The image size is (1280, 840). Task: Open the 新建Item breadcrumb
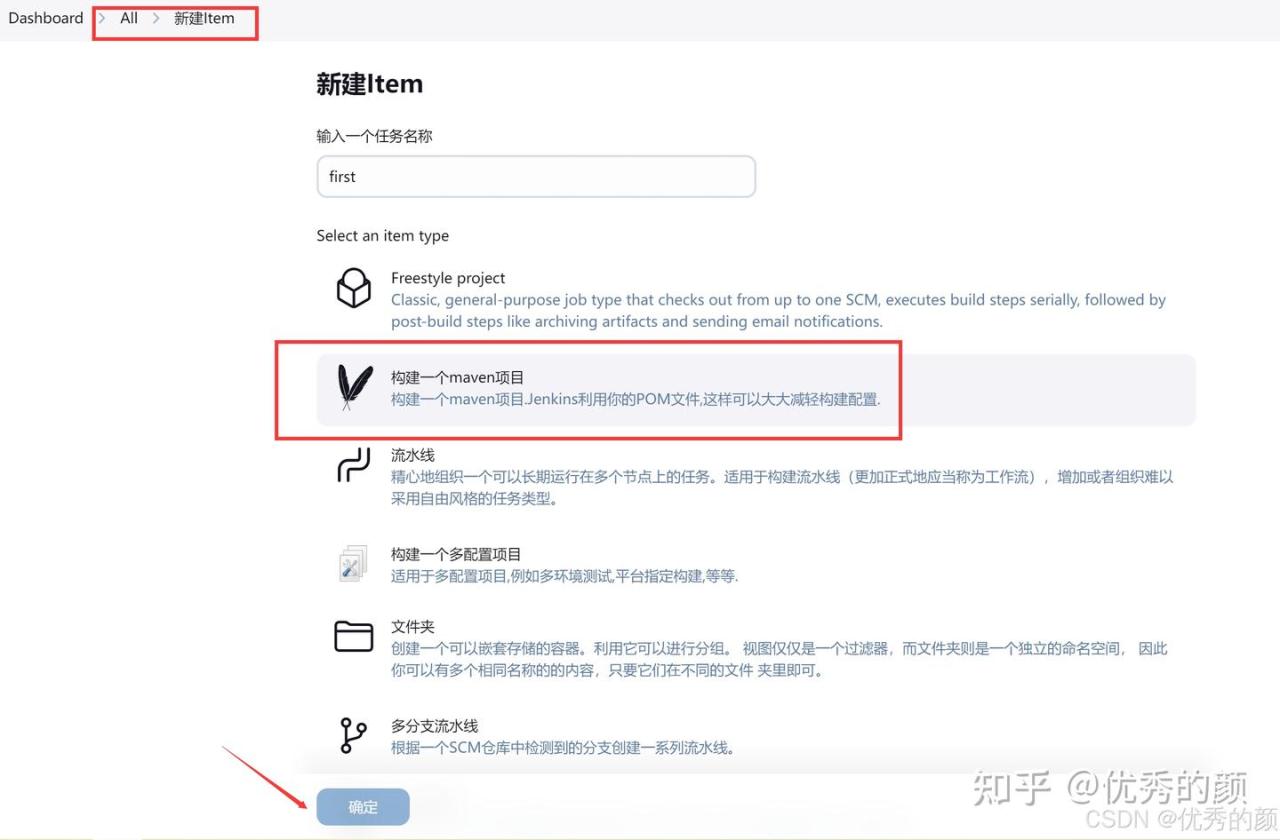click(x=204, y=18)
